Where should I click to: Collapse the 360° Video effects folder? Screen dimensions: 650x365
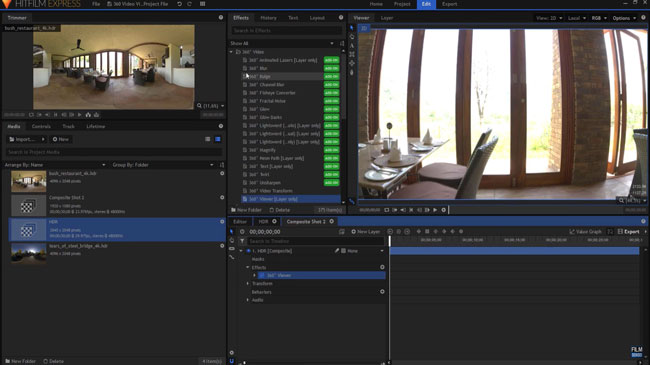tap(231, 52)
